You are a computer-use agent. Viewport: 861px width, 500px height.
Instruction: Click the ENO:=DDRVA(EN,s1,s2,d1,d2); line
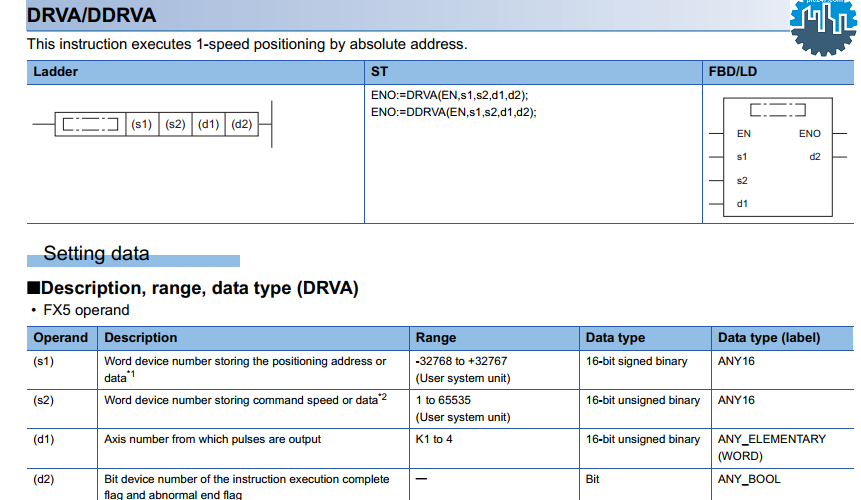pyautogui.click(x=454, y=112)
